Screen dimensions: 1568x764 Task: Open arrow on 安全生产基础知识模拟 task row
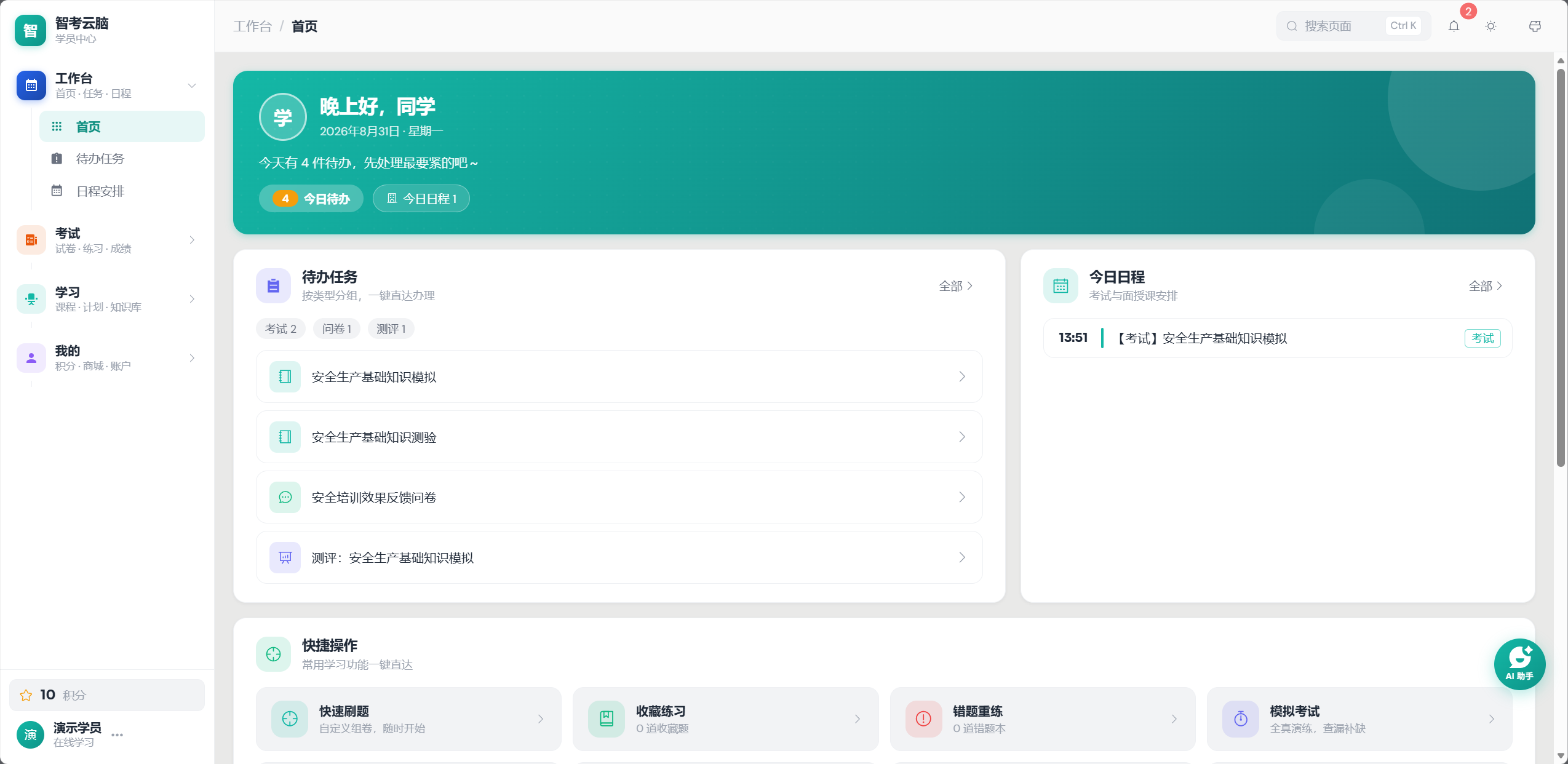[962, 376]
